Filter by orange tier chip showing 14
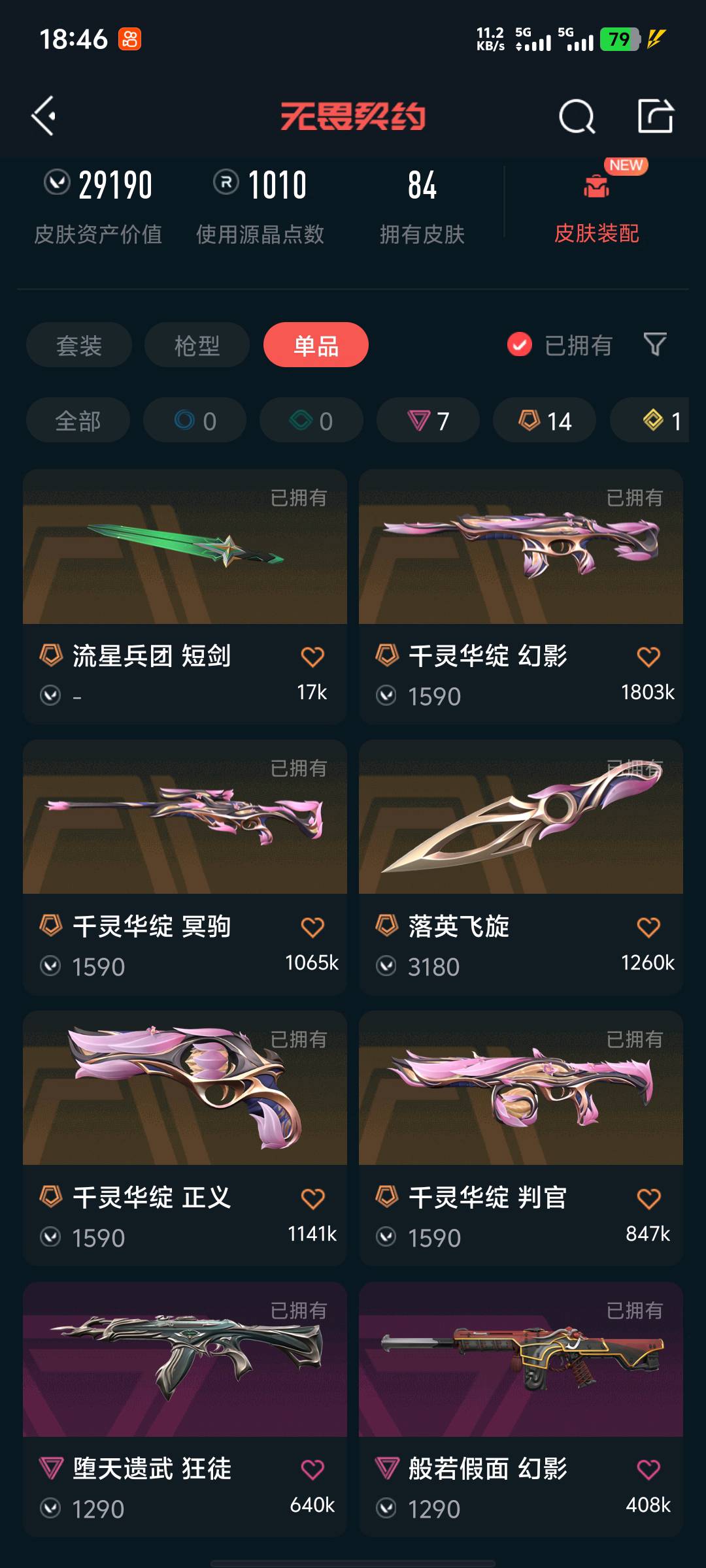 coord(545,420)
